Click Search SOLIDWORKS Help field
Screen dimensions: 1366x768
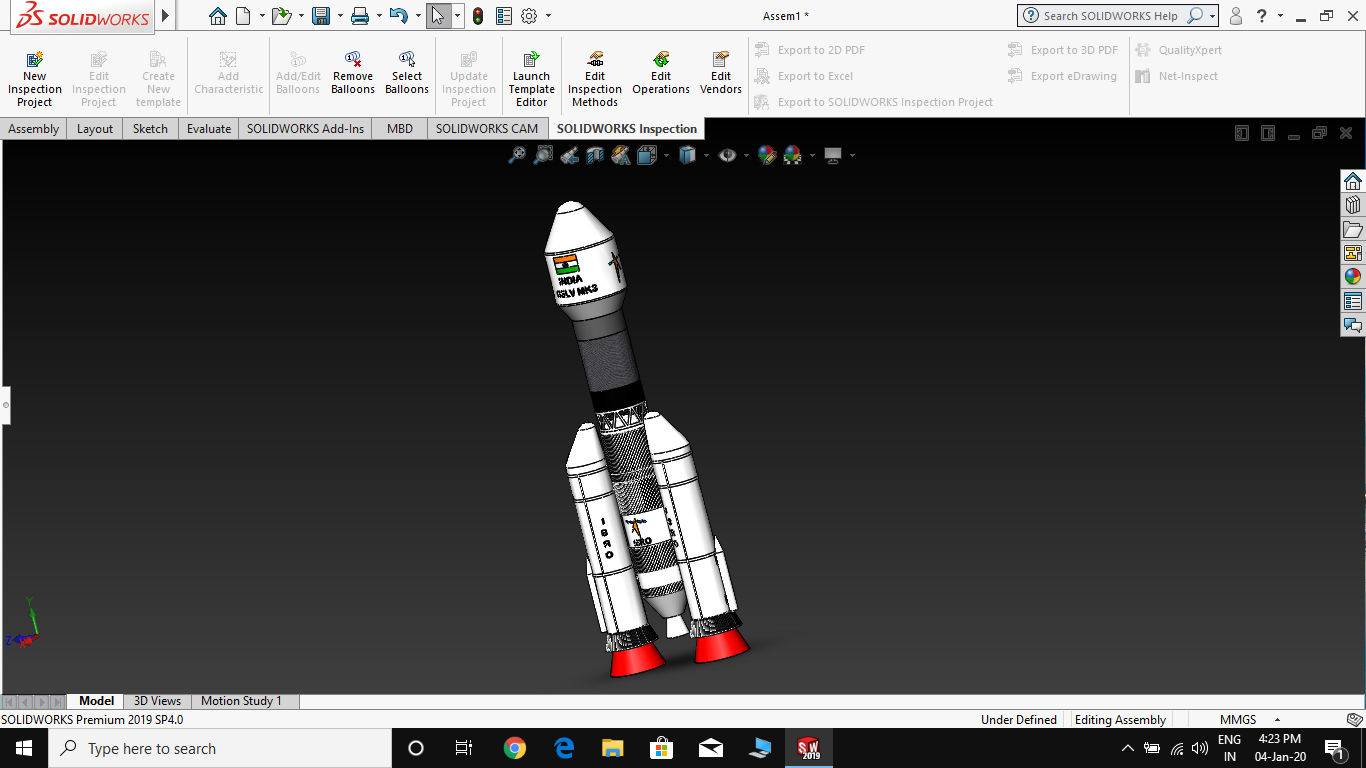click(x=1110, y=16)
